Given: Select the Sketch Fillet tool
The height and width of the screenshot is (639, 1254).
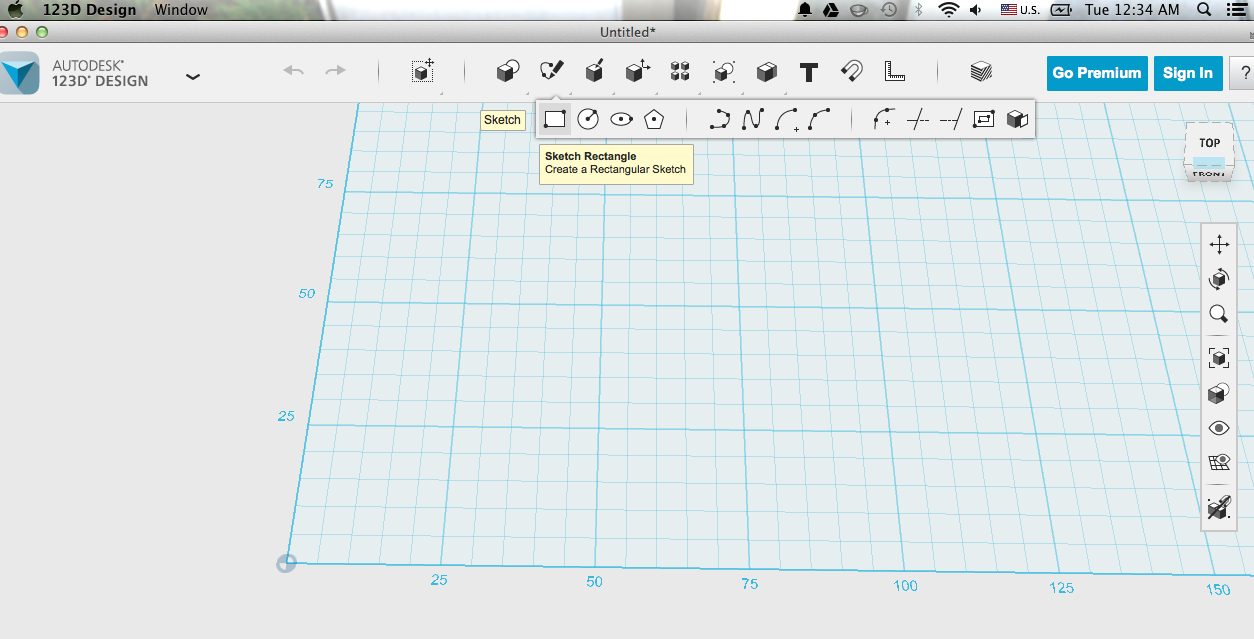Looking at the screenshot, I should 883,120.
